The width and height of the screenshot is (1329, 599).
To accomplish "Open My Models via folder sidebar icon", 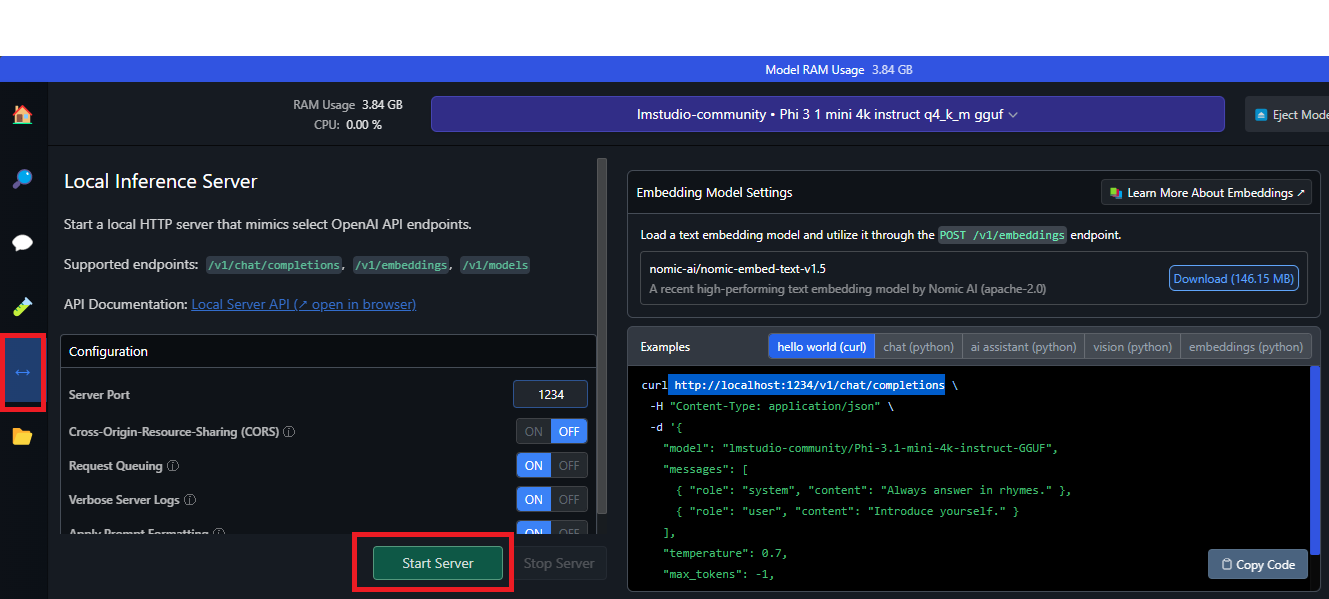I will click(22, 436).
